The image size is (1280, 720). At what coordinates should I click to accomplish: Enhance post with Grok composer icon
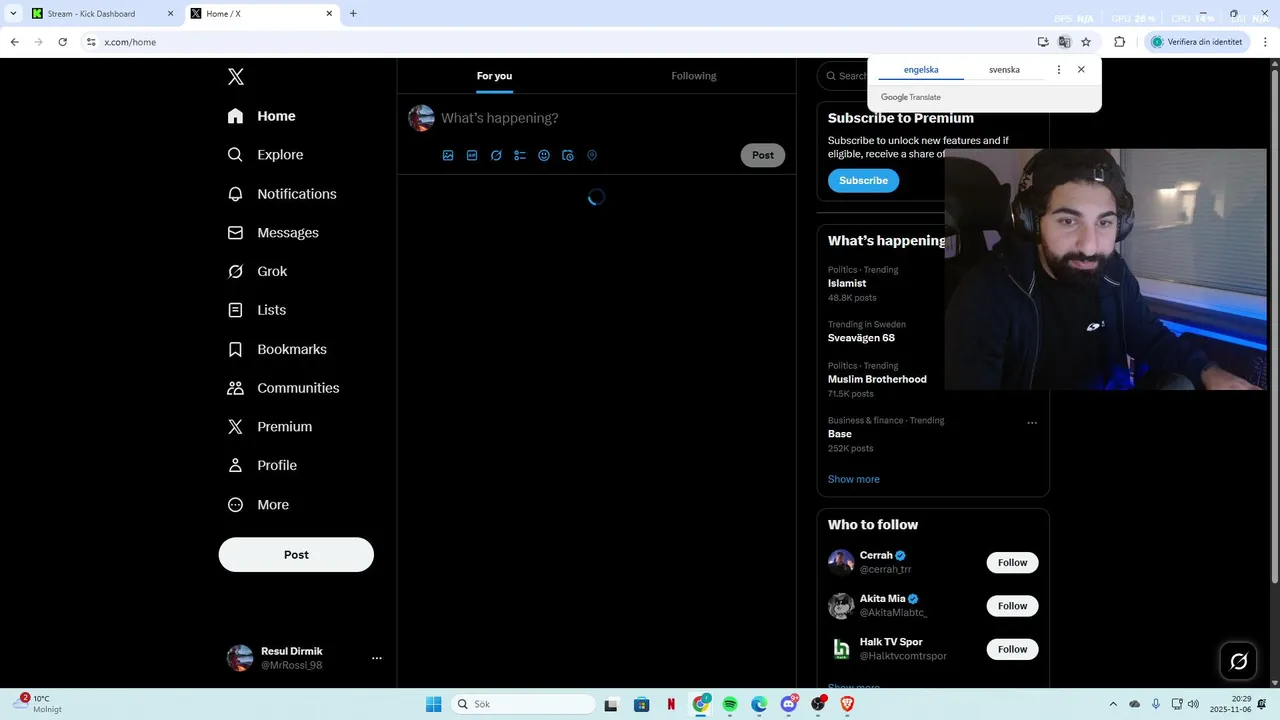pos(496,155)
